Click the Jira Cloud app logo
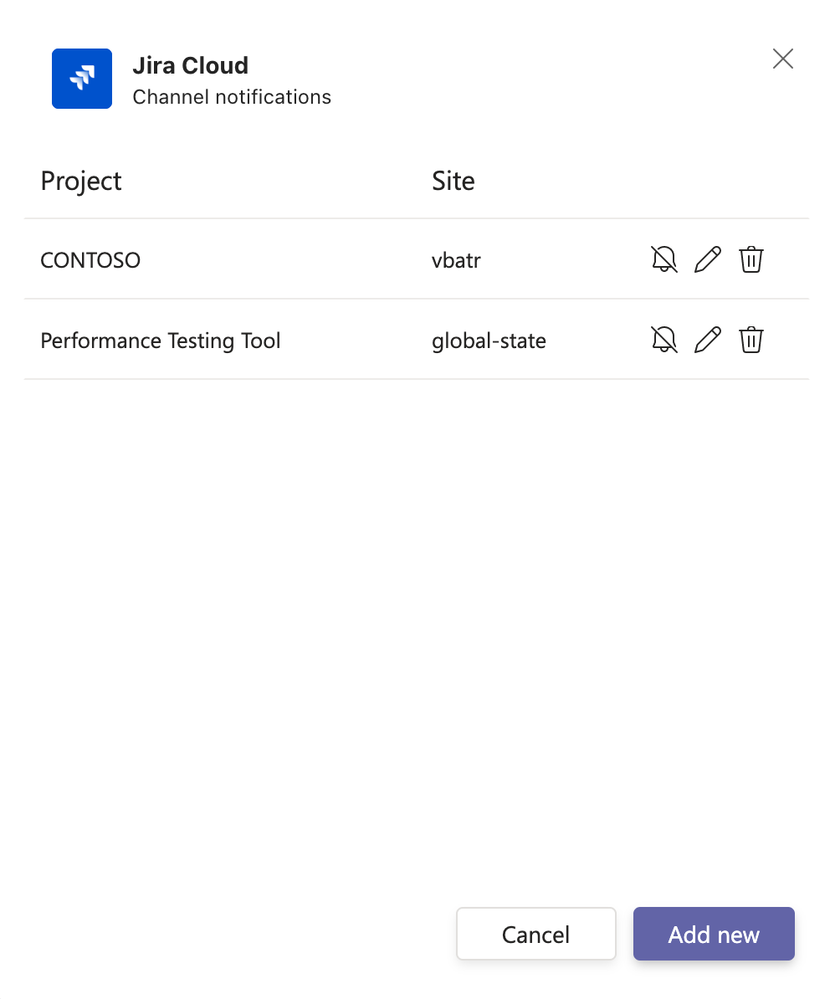 (81, 78)
